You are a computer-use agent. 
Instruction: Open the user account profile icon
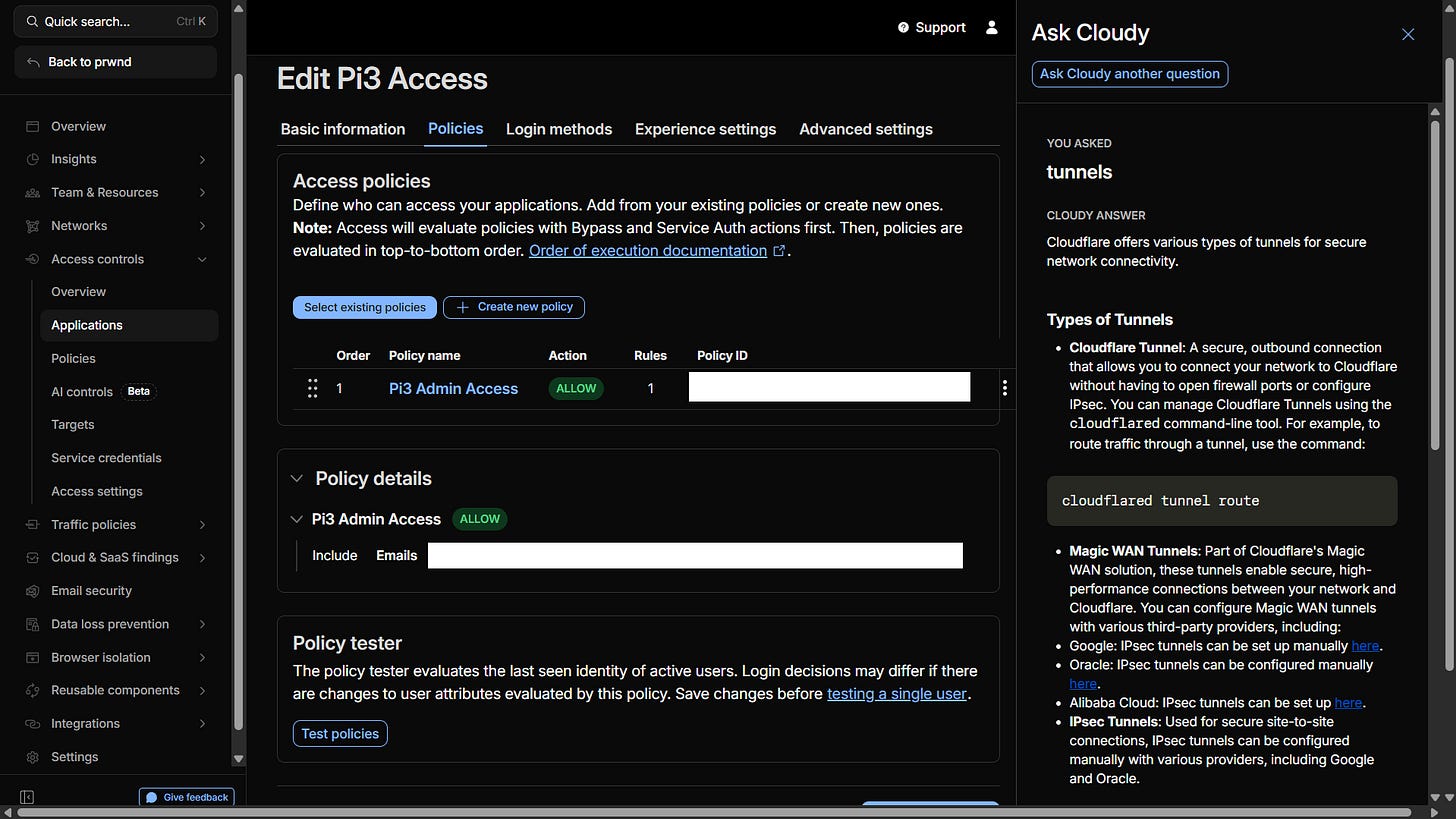991,27
